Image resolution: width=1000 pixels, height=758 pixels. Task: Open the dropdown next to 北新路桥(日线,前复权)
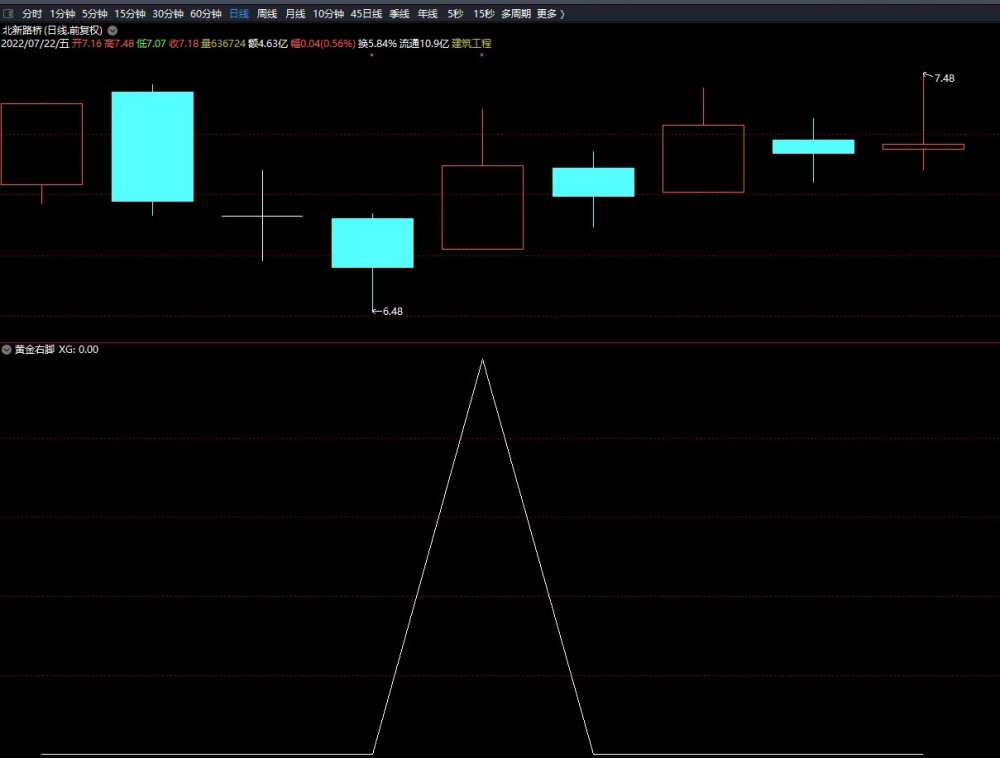pos(112,30)
